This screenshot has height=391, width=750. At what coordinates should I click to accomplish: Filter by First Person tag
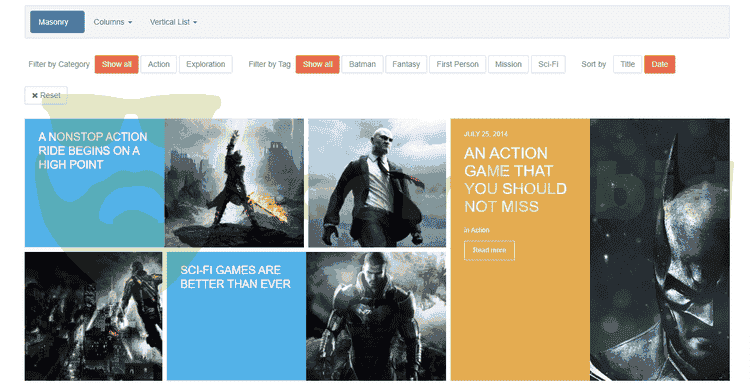[x=457, y=64]
